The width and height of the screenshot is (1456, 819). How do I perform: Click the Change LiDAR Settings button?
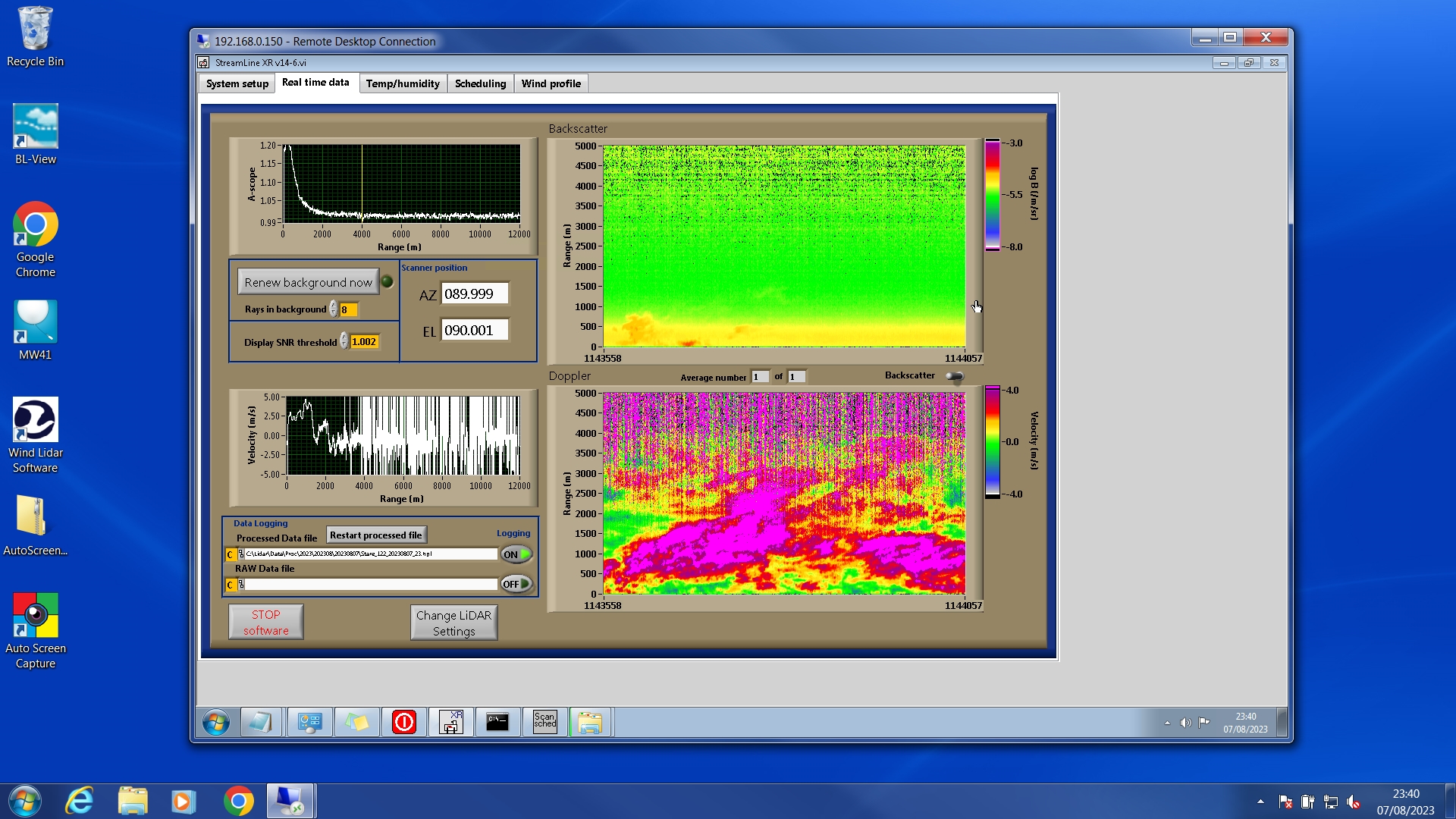453,623
